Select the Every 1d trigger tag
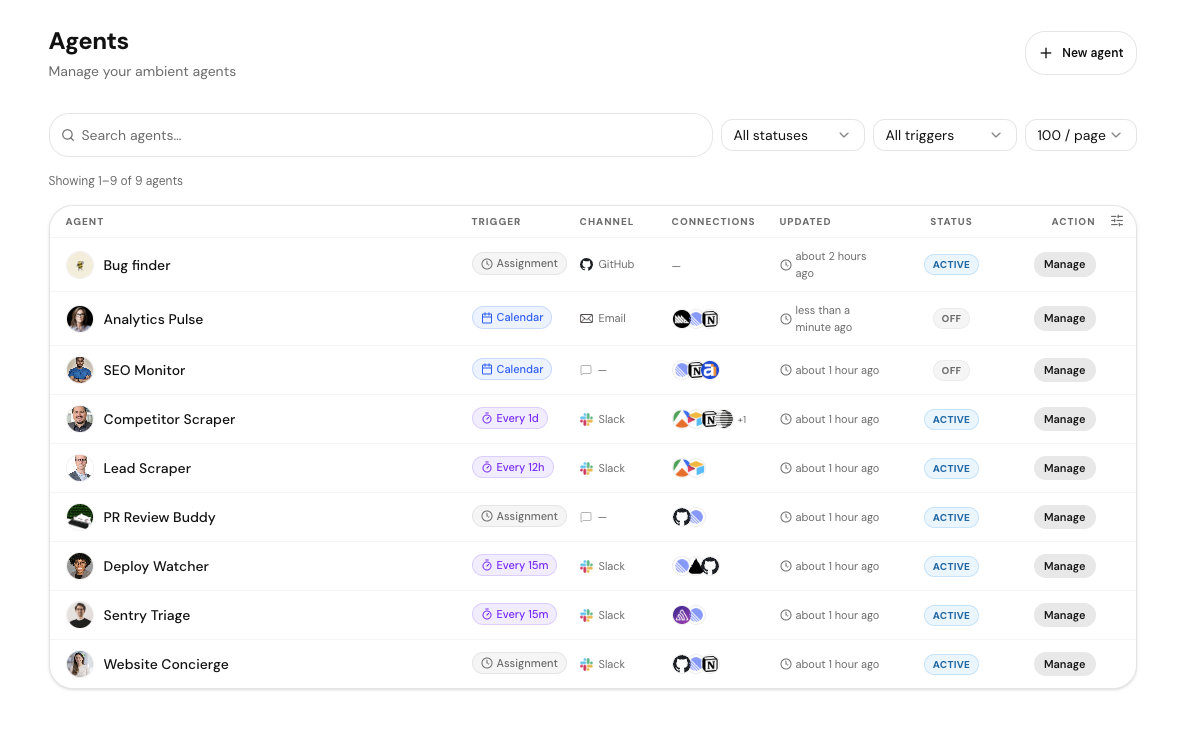 pos(510,419)
